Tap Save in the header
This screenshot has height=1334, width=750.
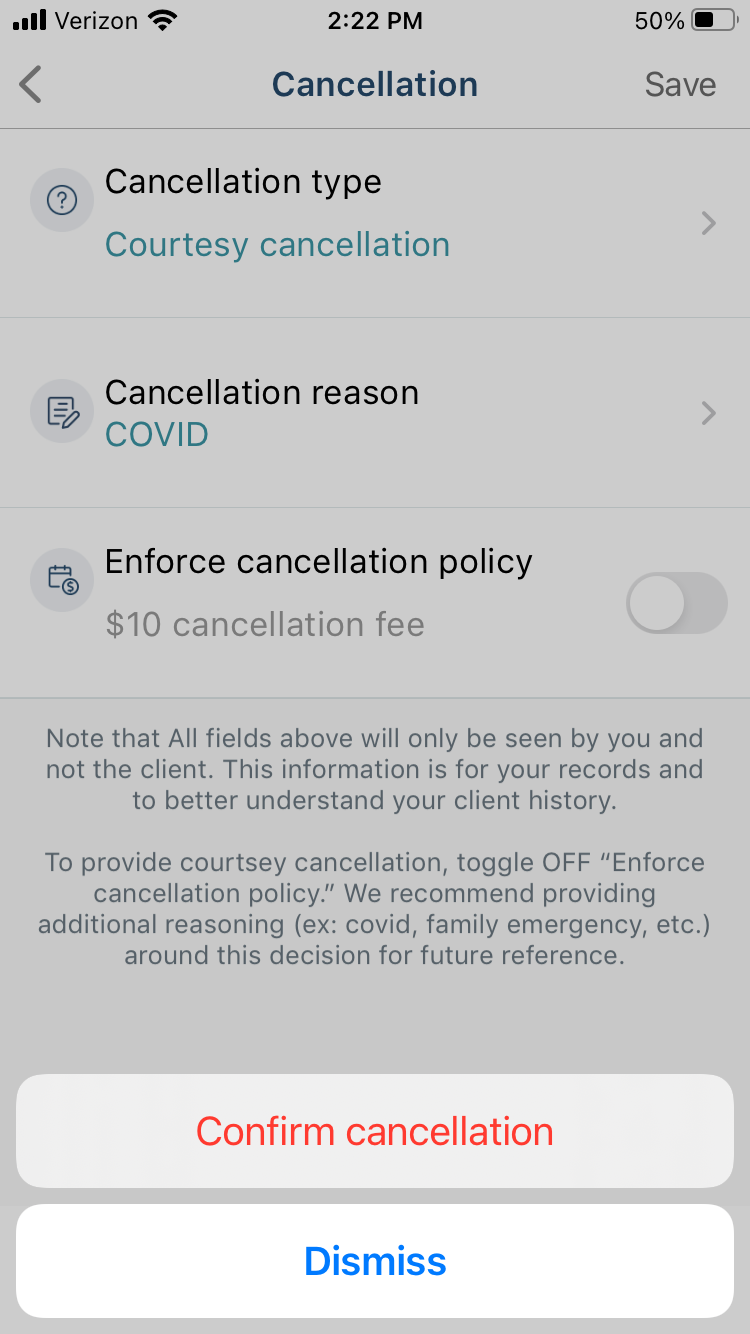680,85
